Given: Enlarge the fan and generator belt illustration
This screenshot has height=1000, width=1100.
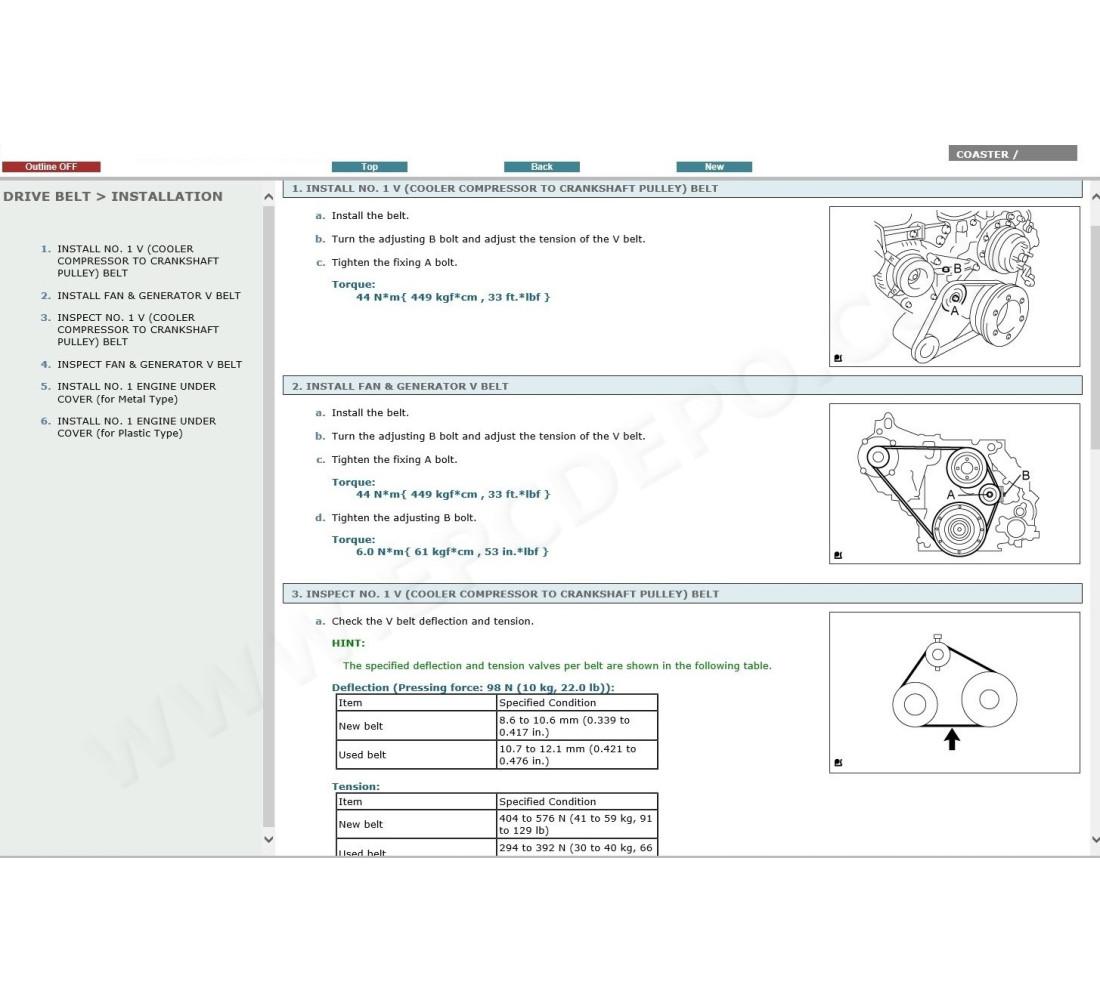Looking at the screenshot, I should pos(954,484).
